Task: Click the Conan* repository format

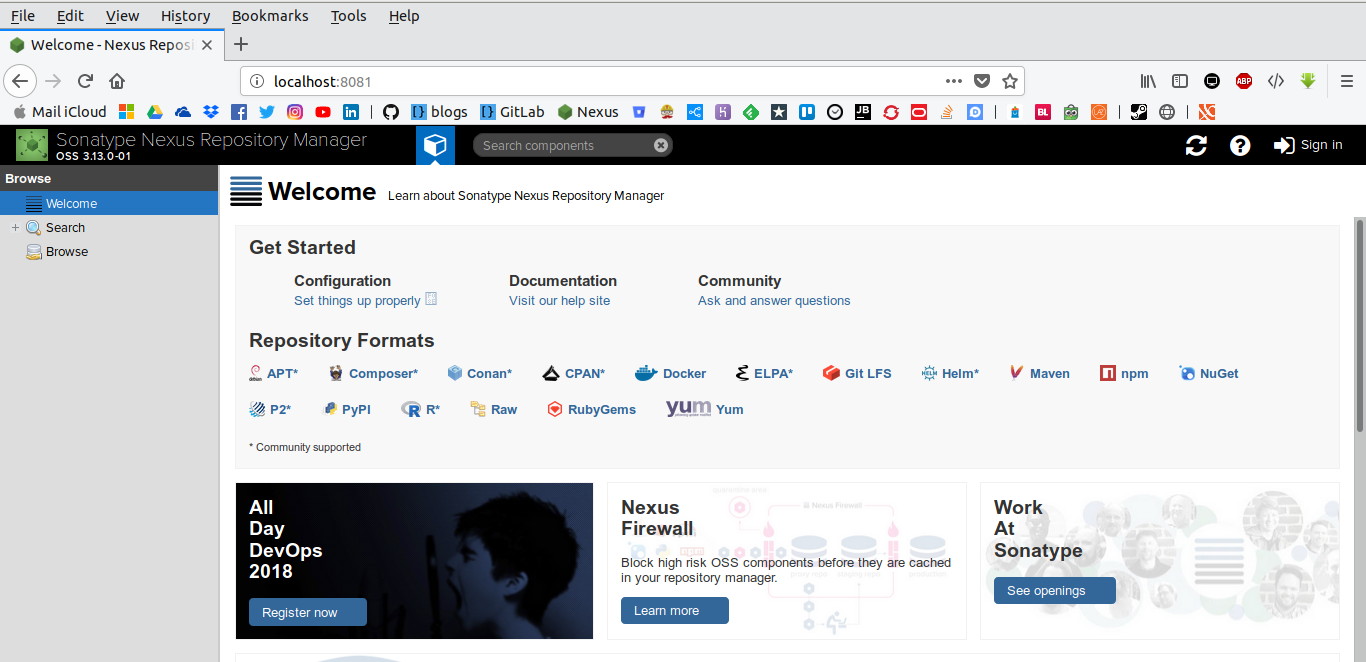Action: (x=480, y=374)
